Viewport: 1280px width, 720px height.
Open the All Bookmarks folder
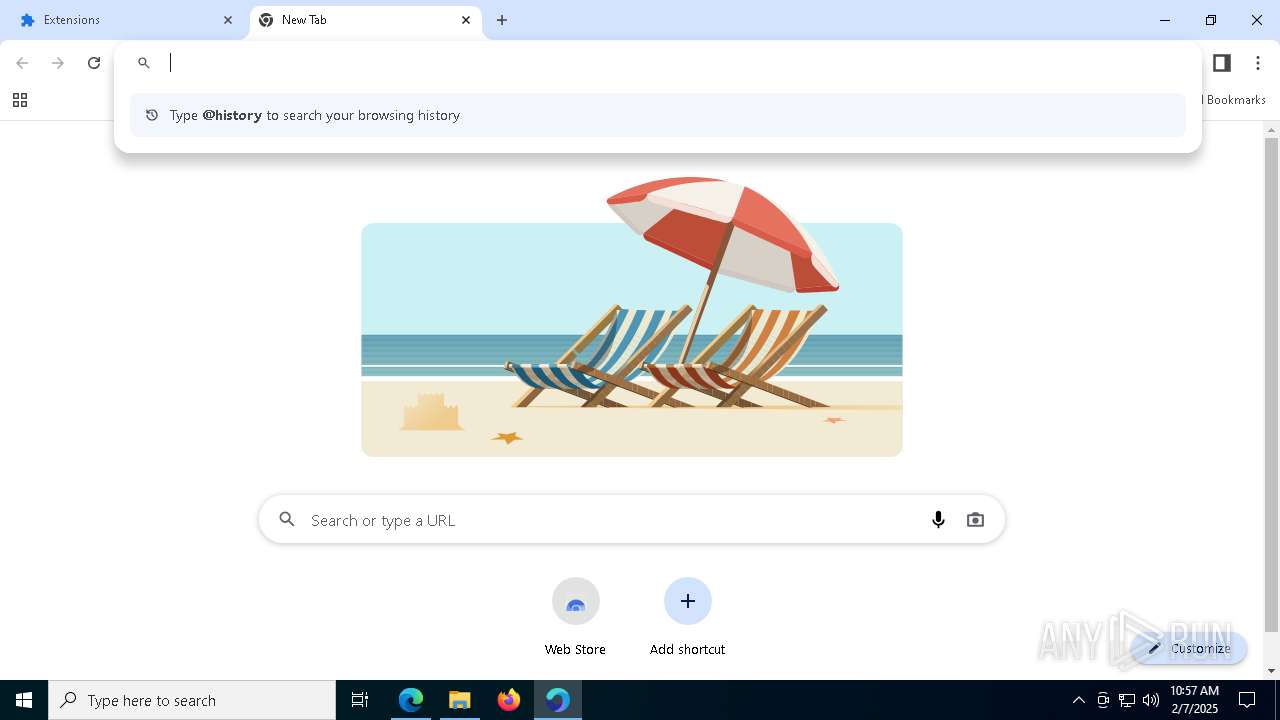tap(1234, 100)
